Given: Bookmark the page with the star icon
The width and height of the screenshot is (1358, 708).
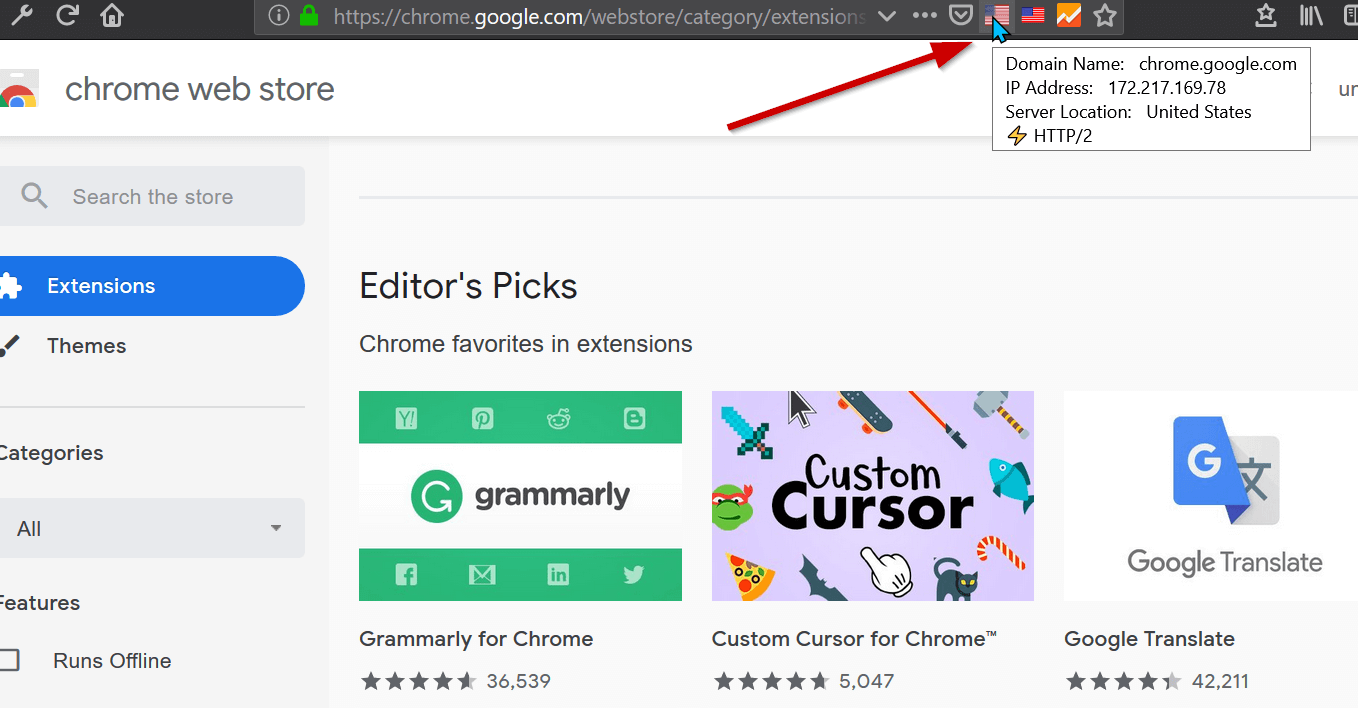Looking at the screenshot, I should pos(1104,16).
